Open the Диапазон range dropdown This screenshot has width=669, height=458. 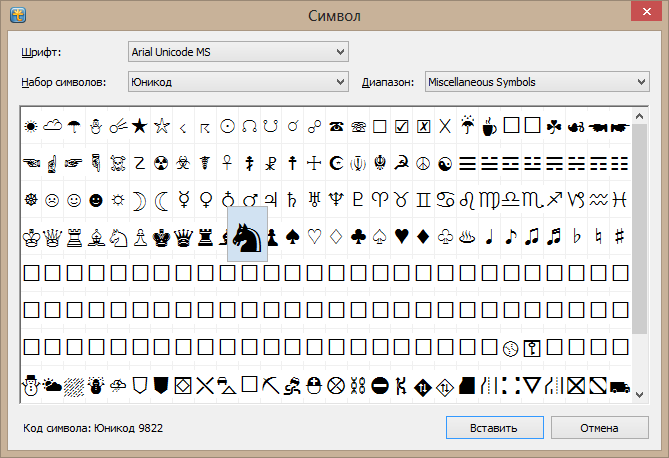537,82
